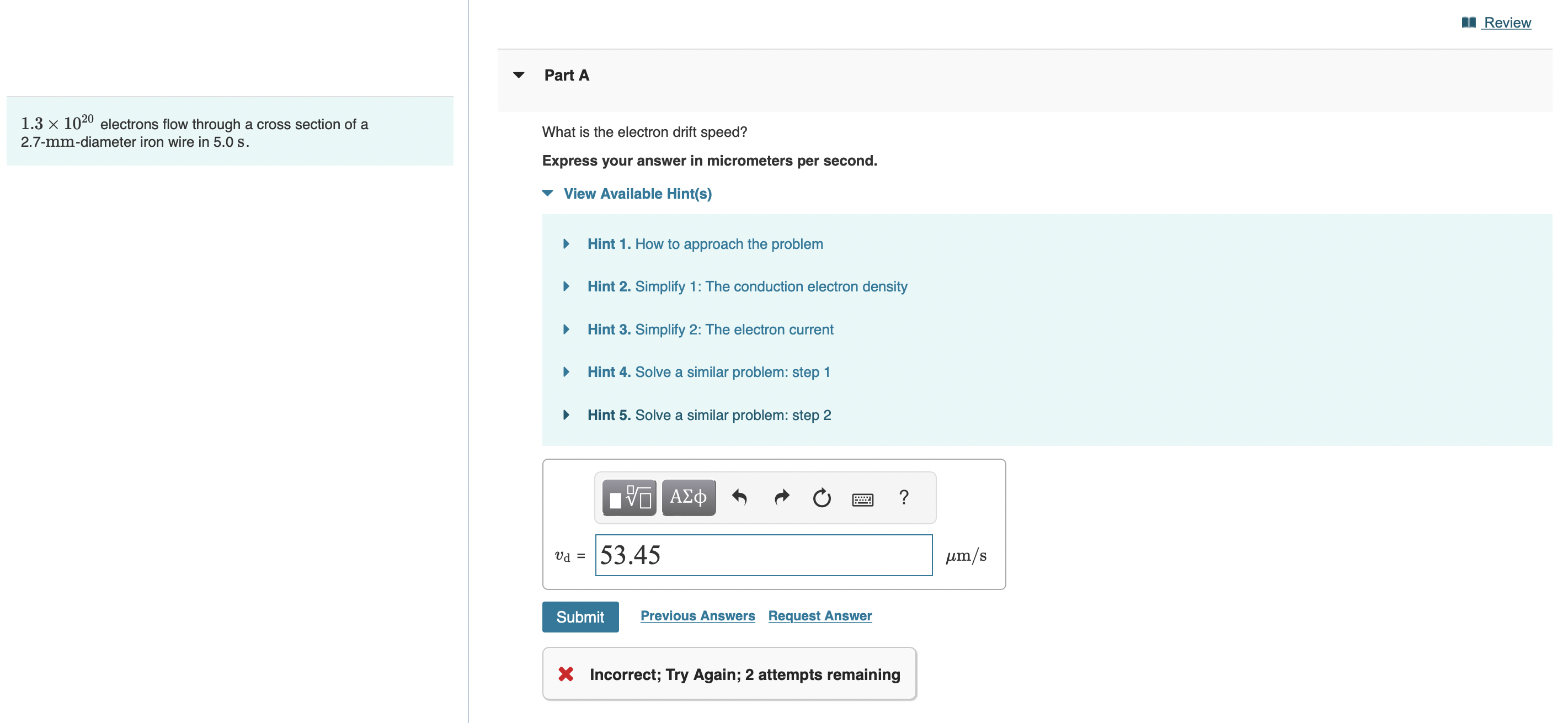The height and width of the screenshot is (723, 1568).
Task: Open the on-screen keyboard icon
Action: (862, 498)
